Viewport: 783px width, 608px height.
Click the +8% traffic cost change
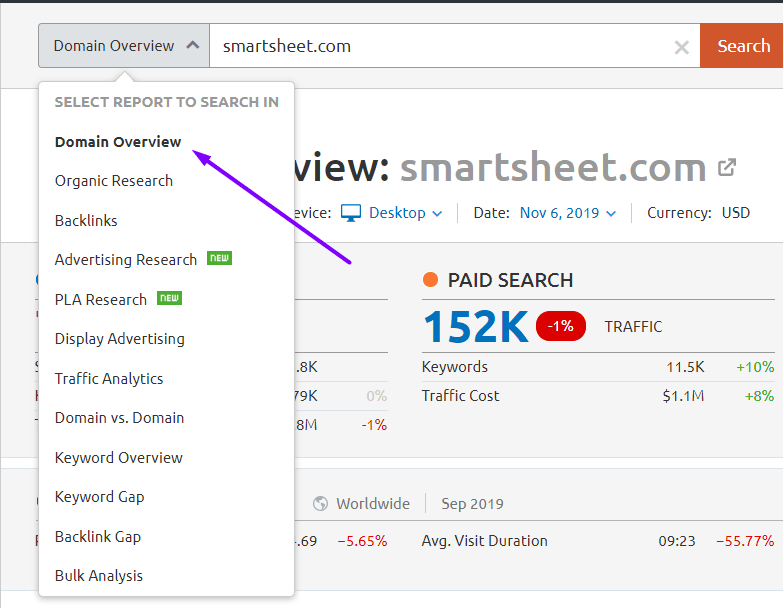coord(759,396)
